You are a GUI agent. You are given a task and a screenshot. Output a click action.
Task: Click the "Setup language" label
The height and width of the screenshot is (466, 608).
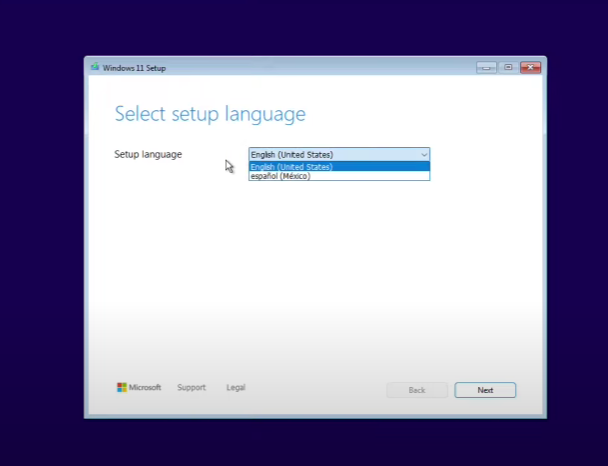148,154
